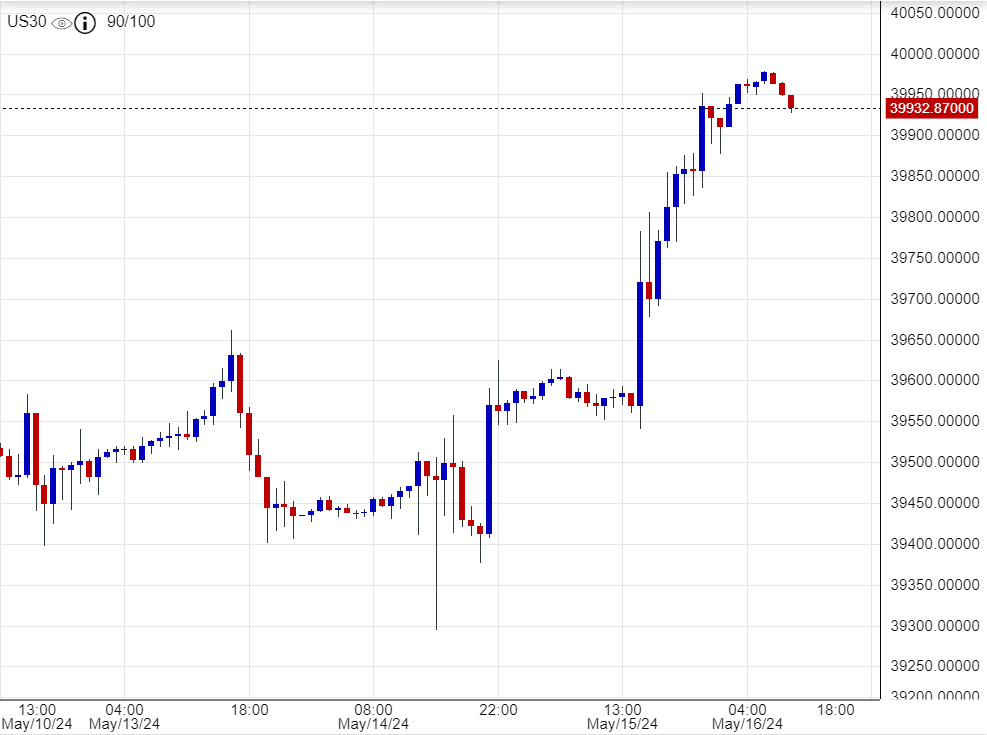Toggle the US30 eye visibility icon
The width and height of the screenshot is (987, 735).
tap(61, 22)
